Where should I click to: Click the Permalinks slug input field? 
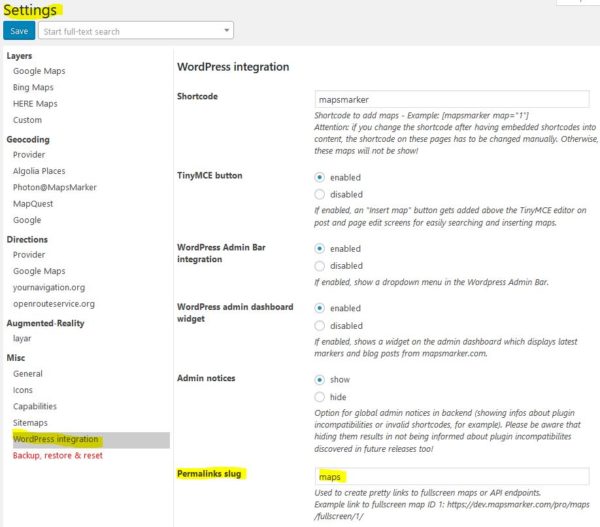452,476
